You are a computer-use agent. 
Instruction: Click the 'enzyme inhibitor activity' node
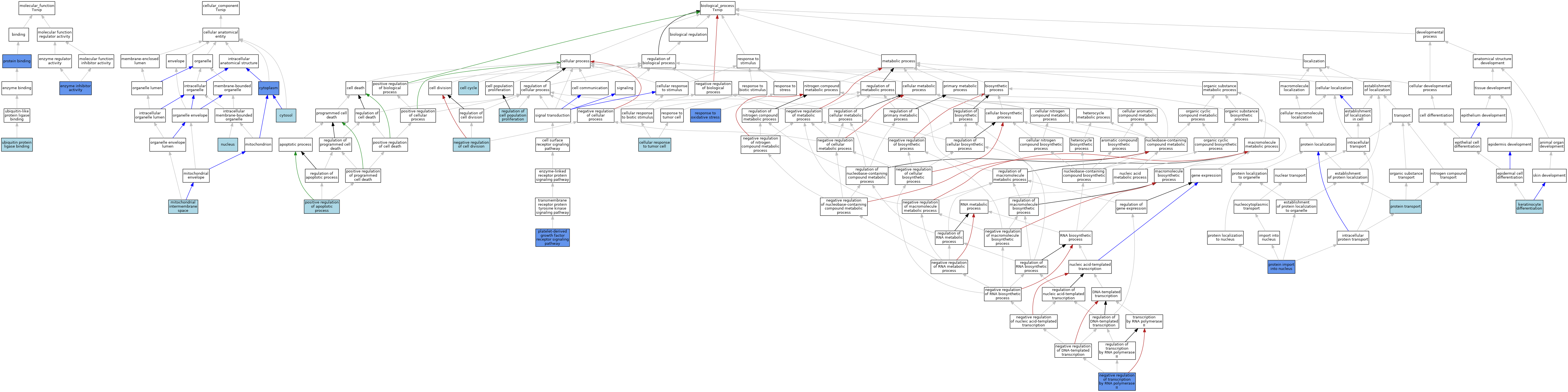75,88
